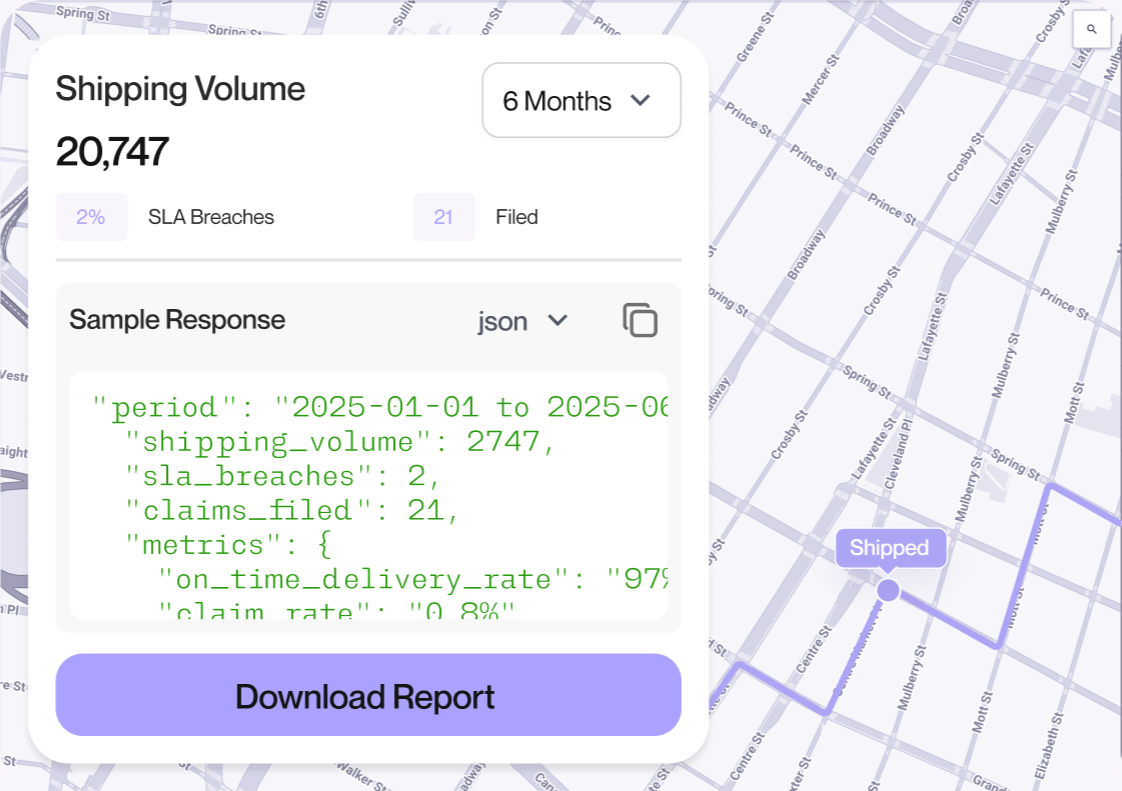Download the shipping report
This screenshot has height=791, width=1122.
[368, 696]
